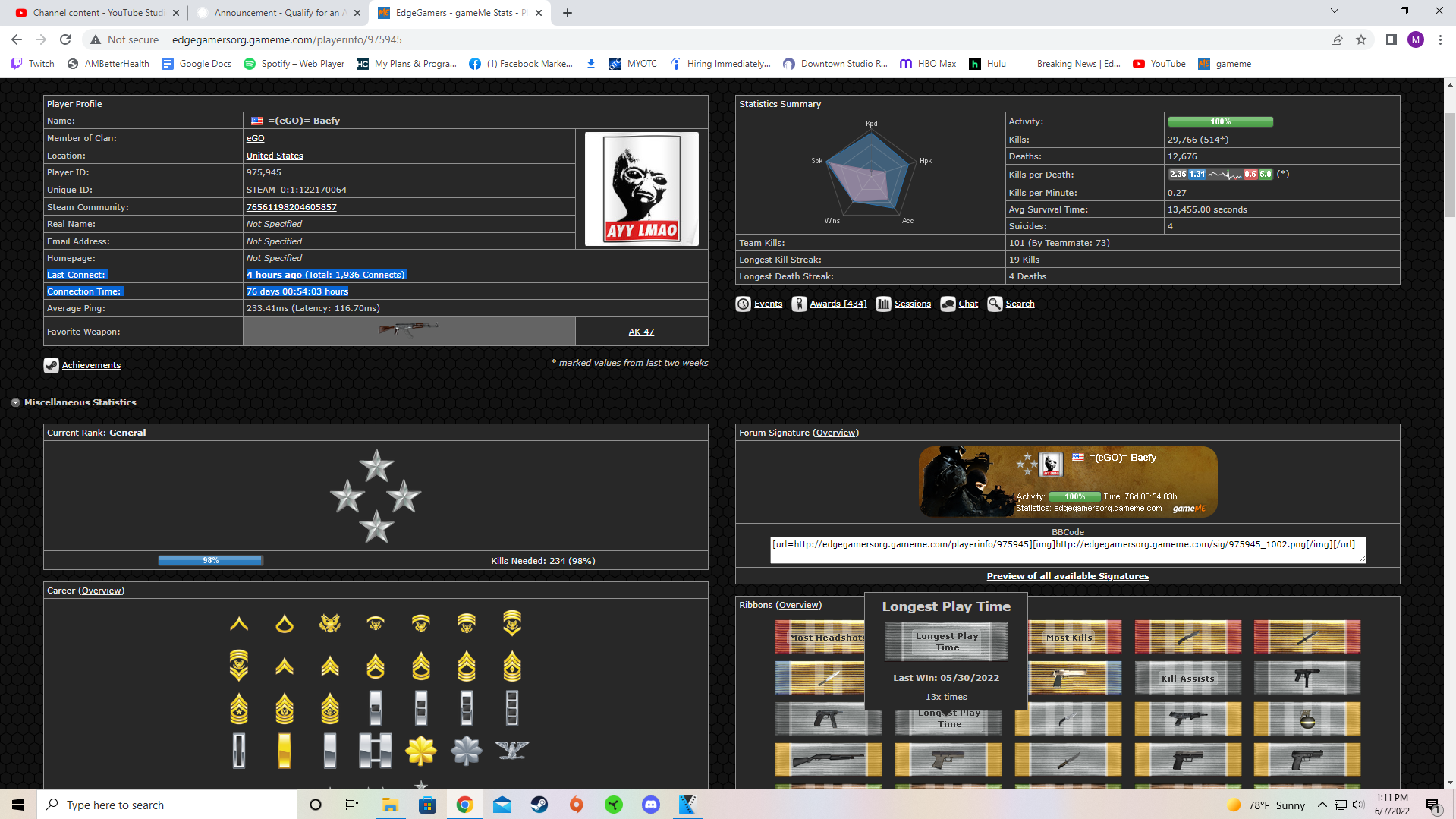The height and width of the screenshot is (819, 1456).
Task: Show hidden system tray icons
Action: pyautogui.click(x=1322, y=805)
